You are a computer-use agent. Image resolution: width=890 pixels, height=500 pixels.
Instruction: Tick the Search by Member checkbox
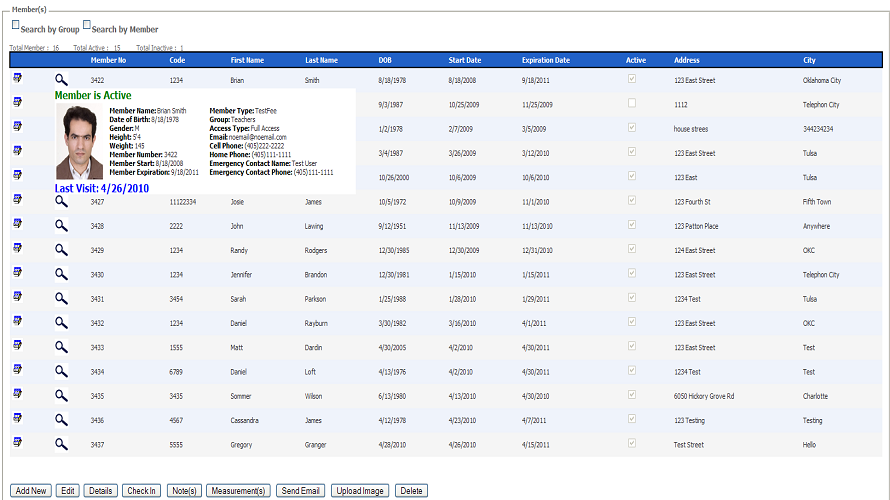(87, 25)
